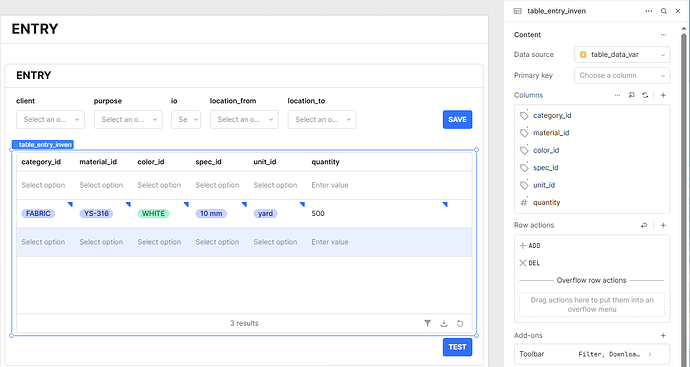Expand the Data source table_data_var dropdown
Viewport: 690px width, 367px height.
pyautogui.click(x=622, y=55)
